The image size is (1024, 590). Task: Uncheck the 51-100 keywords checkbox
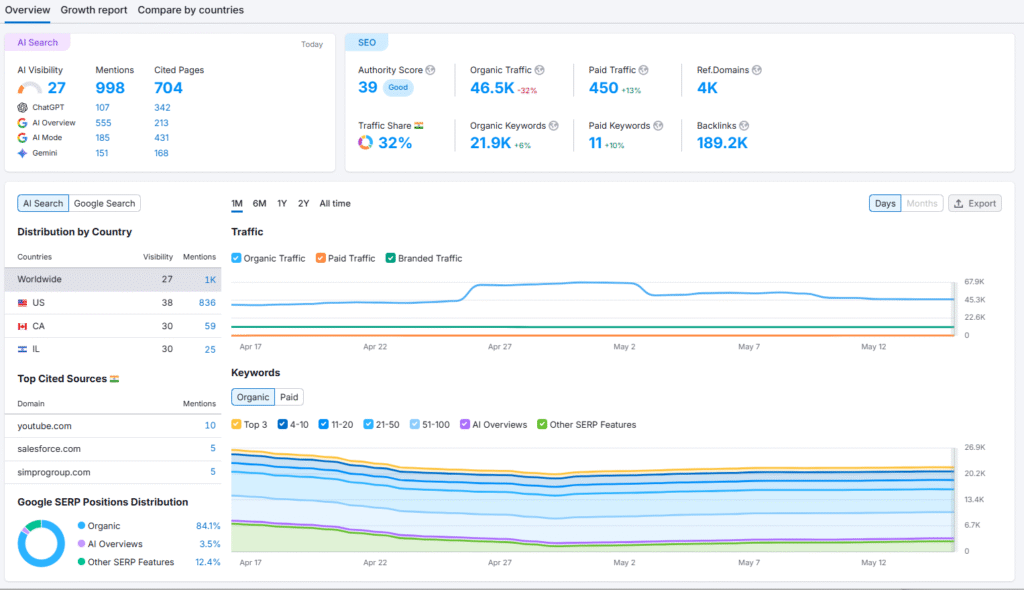pos(415,424)
